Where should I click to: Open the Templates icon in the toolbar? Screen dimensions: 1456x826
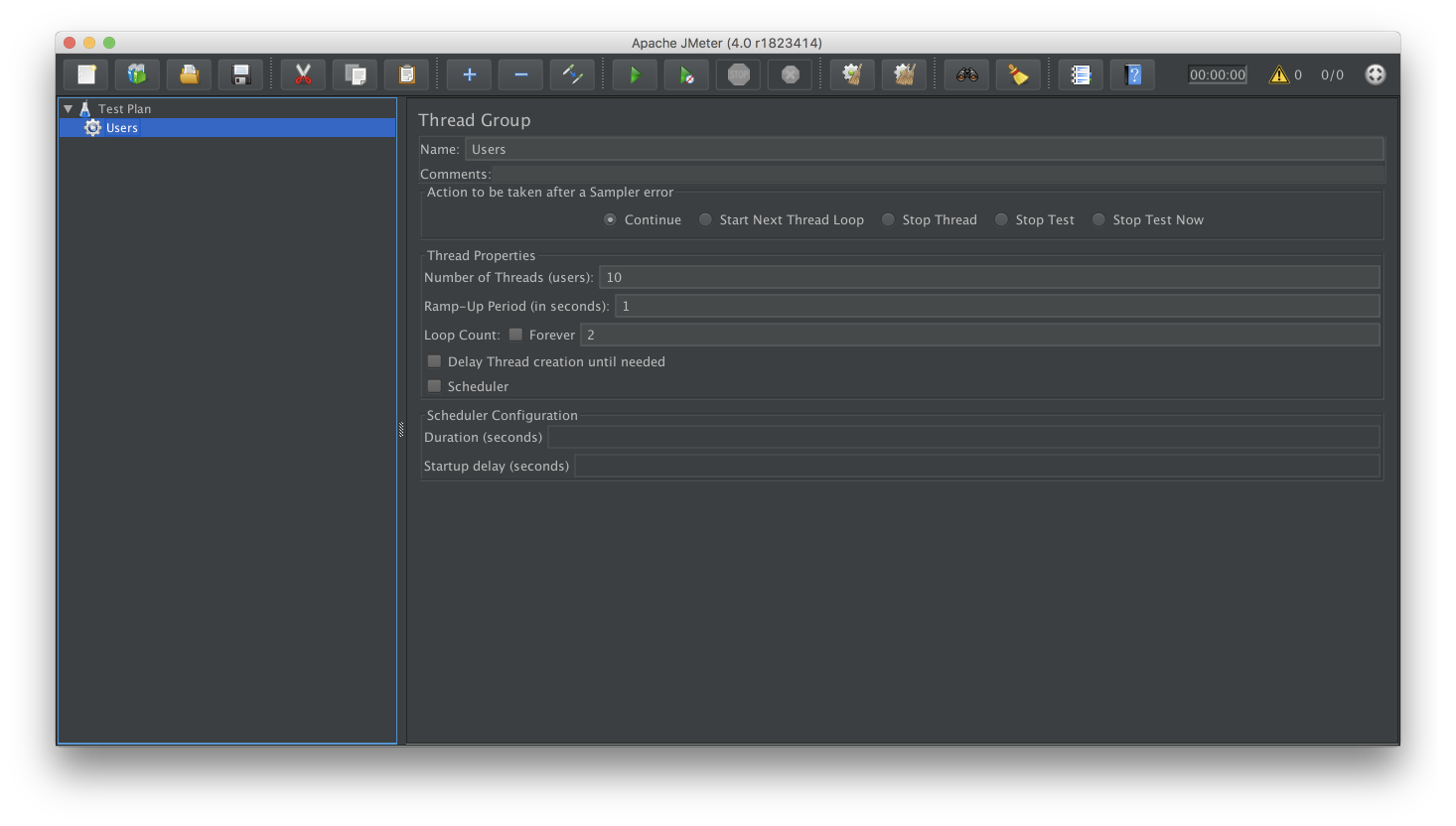click(137, 73)
